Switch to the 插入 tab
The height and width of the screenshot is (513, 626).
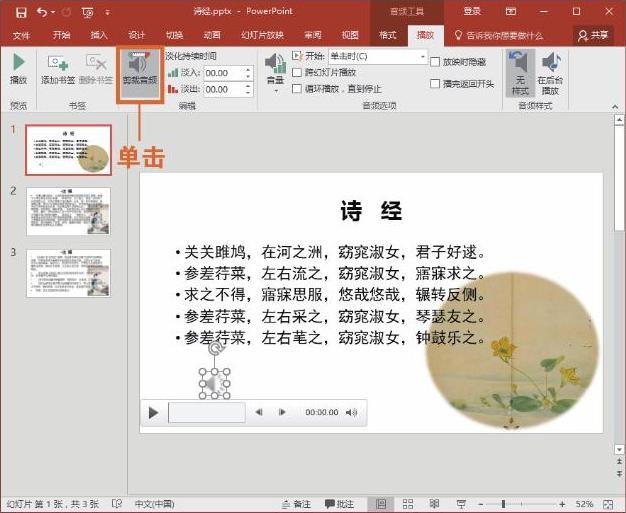[99, 35]
